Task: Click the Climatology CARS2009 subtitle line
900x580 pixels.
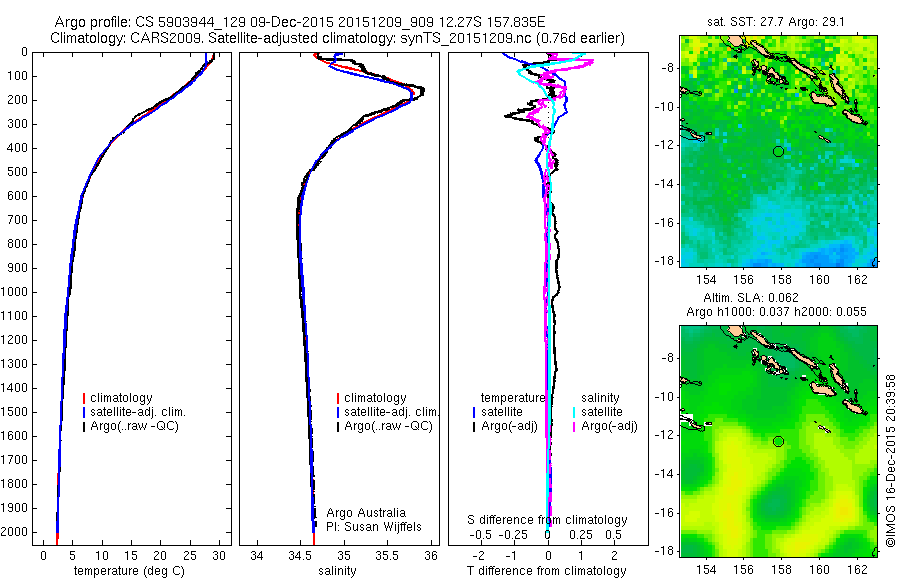Action: click(338, 38)
